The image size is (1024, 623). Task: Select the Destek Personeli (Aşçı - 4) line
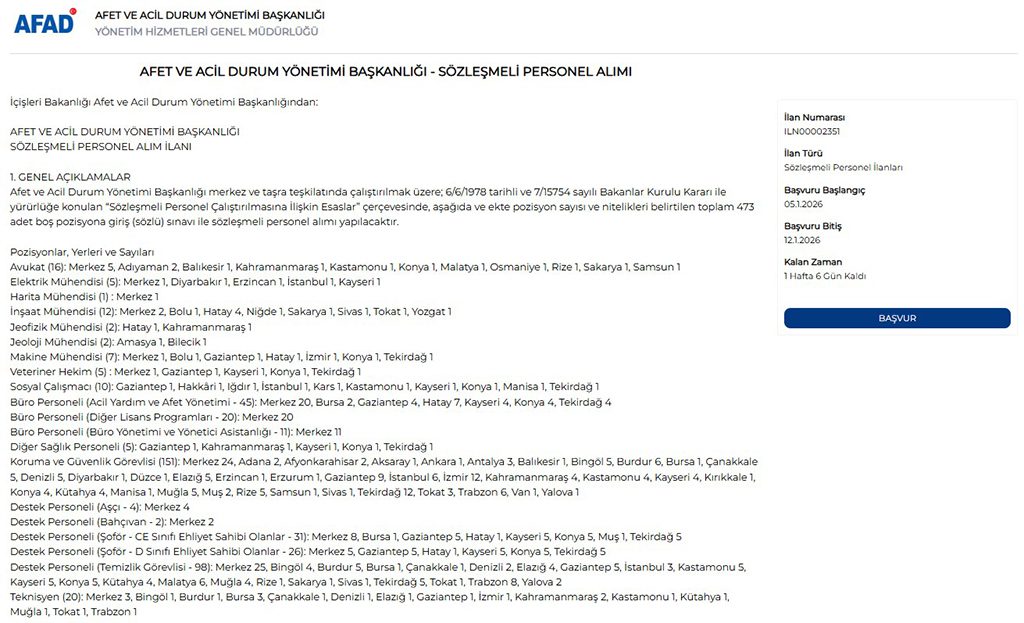click(99, 507)
